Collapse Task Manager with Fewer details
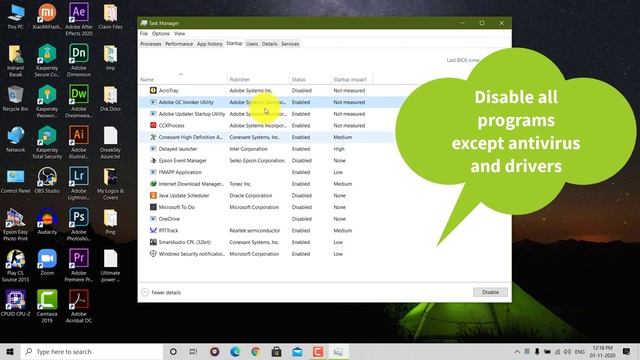640x360 pixels. pos(161,292)
